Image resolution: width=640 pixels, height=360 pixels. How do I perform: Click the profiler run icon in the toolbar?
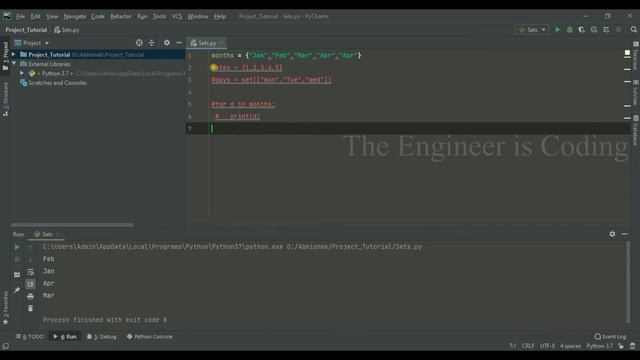pos(594,29)
